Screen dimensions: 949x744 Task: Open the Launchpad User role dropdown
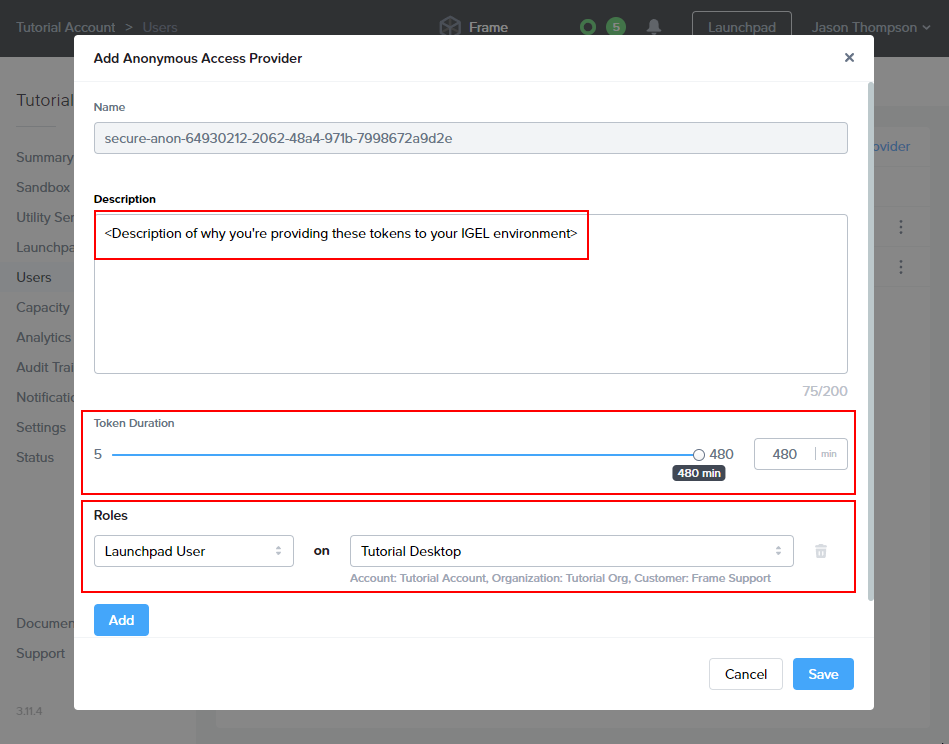click(x=193, y=551)
